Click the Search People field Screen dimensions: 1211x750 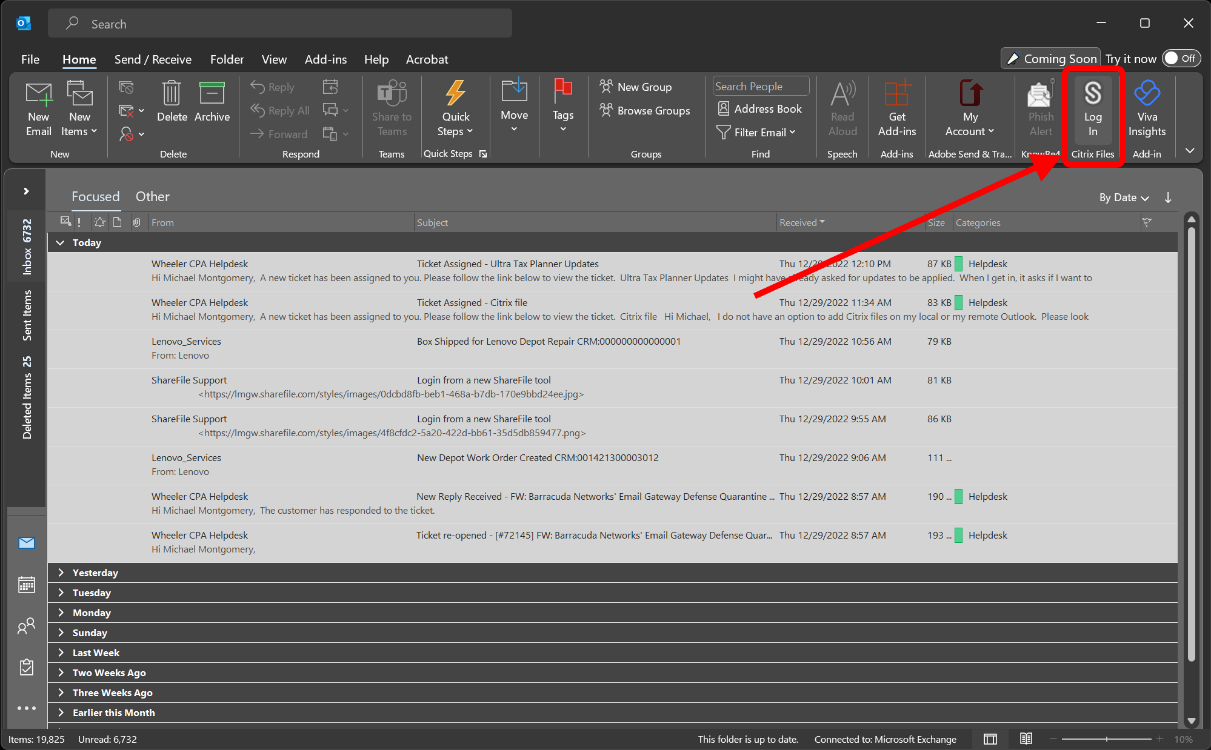[x=761, y=87]
